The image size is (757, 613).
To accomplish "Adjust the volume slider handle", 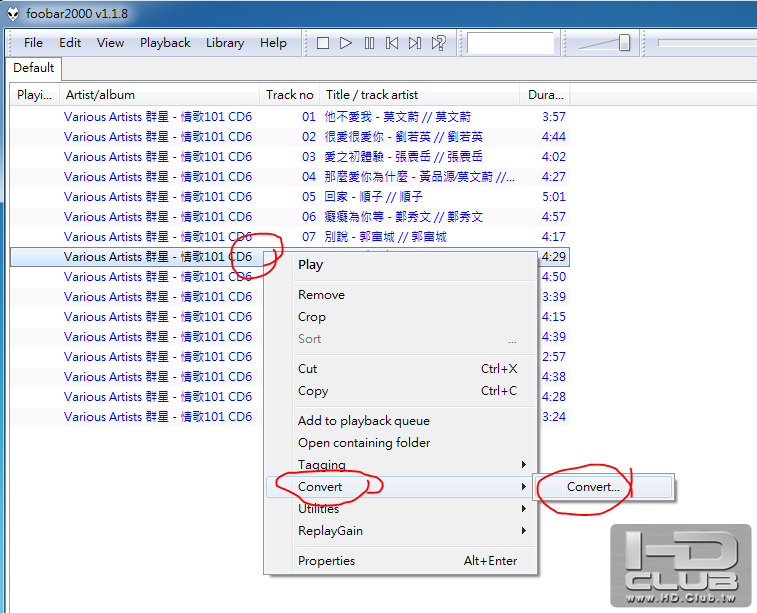I will pos(624,42).
